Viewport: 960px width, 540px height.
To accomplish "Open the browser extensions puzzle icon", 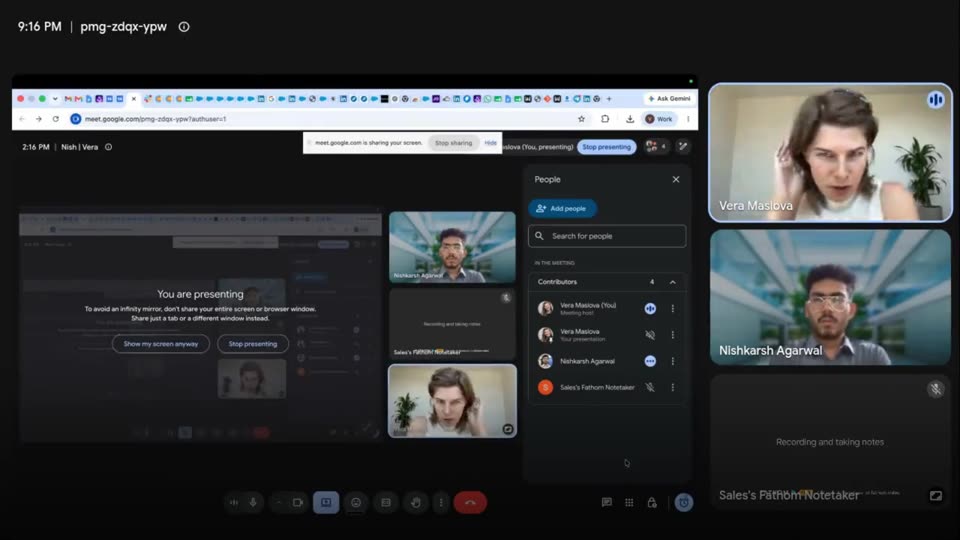I will click(605, 119).
